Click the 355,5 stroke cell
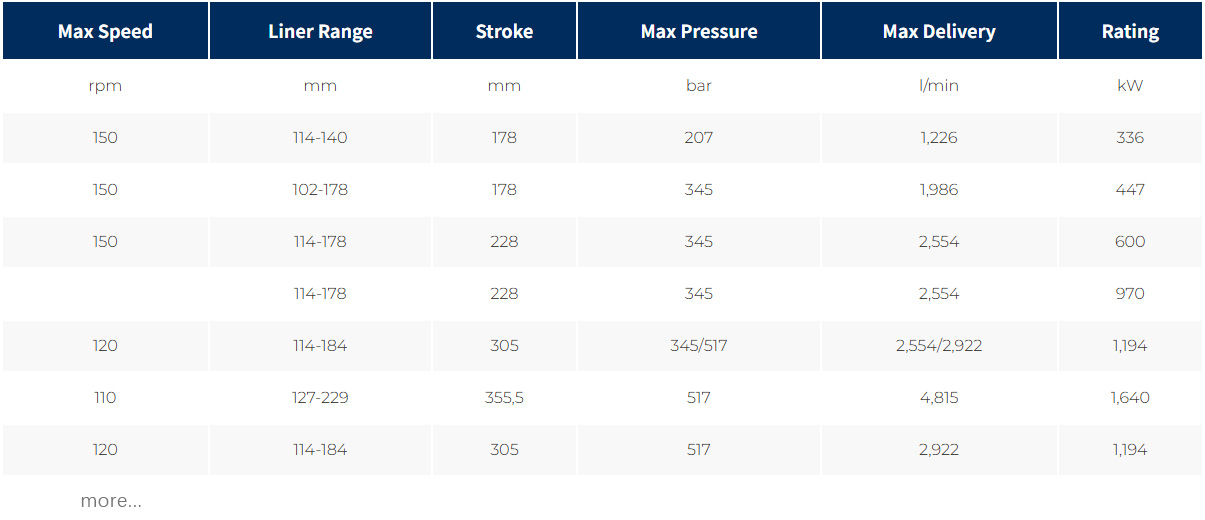Image resolution: width=1205 pixels, height=520 pixels. (x=504, y=398)
